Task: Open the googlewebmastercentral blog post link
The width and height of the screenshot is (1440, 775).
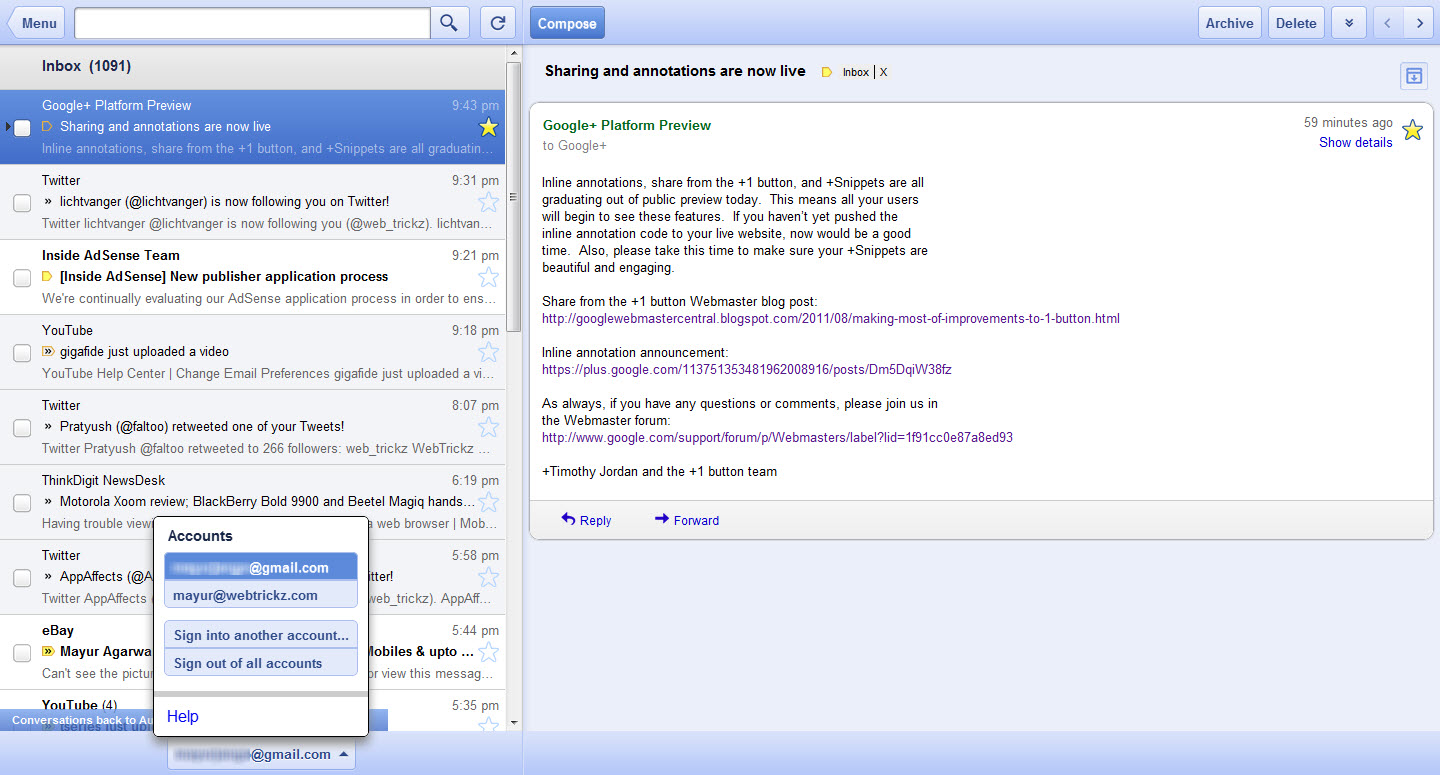Action: click(831, 319)
